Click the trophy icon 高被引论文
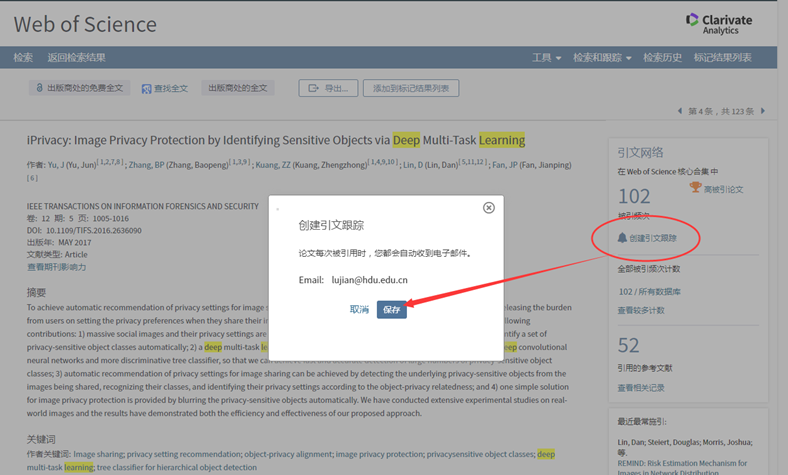Viewport: 788px width, 475px height. pos(695,187)
